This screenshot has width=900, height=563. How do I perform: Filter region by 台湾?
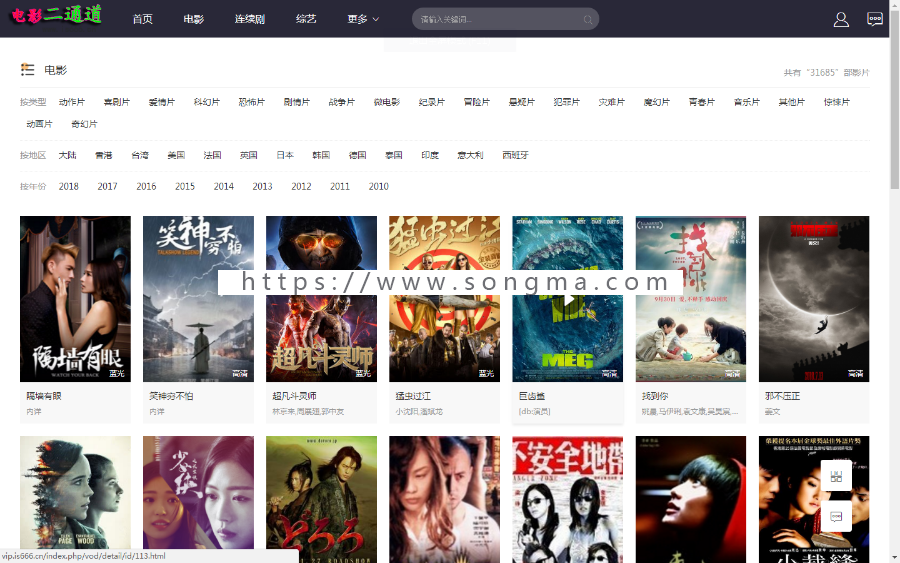pyautogui.click(x=139, y=156)
